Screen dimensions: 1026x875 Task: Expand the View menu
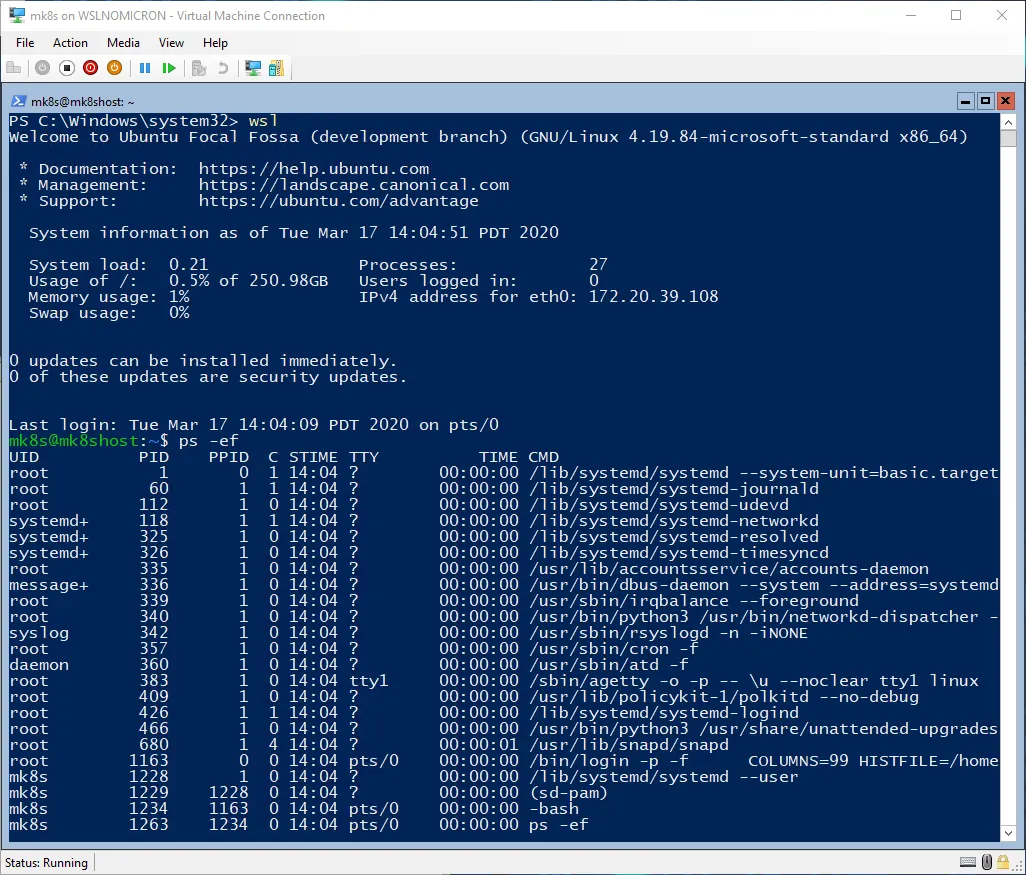171,43
